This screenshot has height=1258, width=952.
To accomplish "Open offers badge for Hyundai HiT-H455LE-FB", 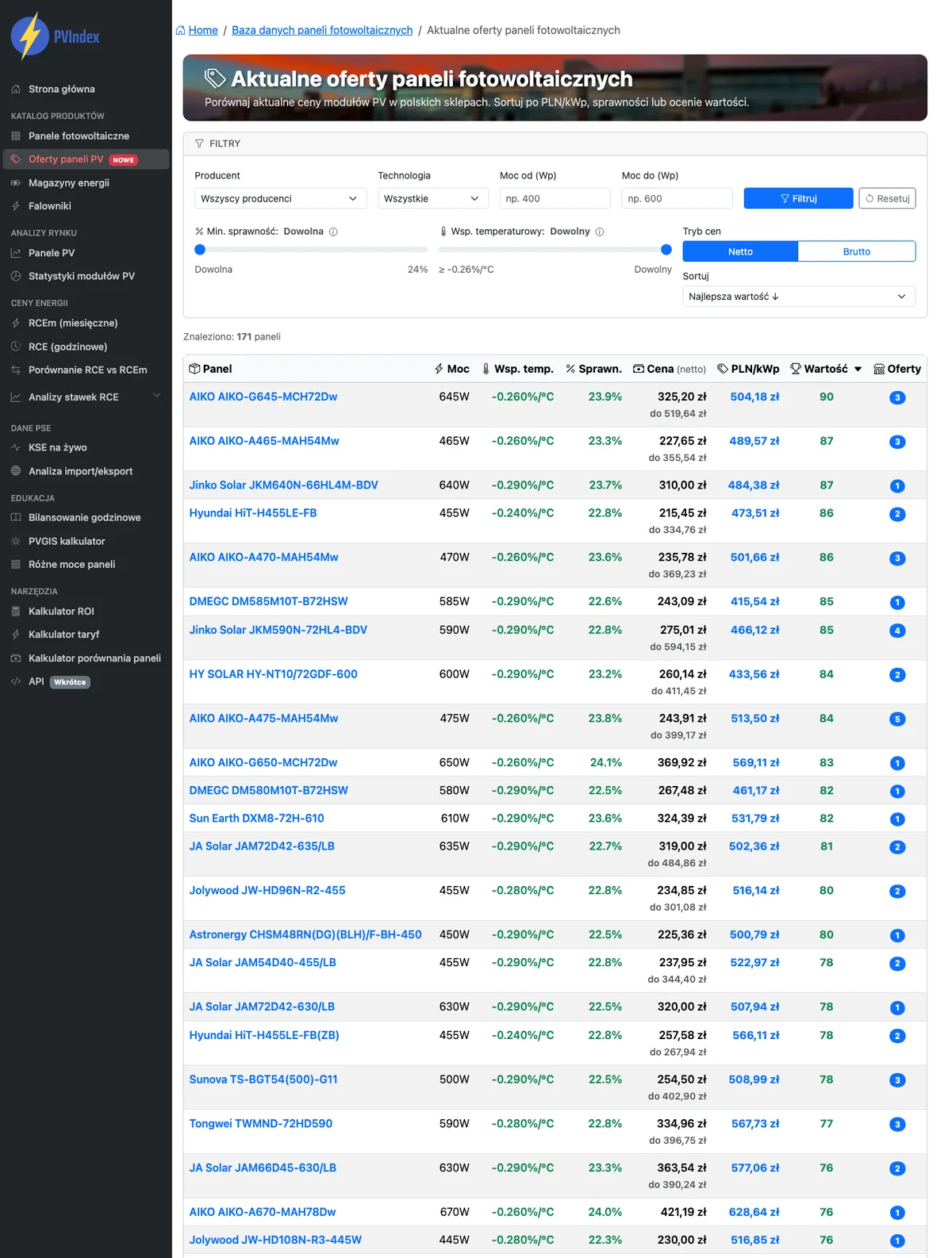I will pyautogui.click(x=897, y=514).
